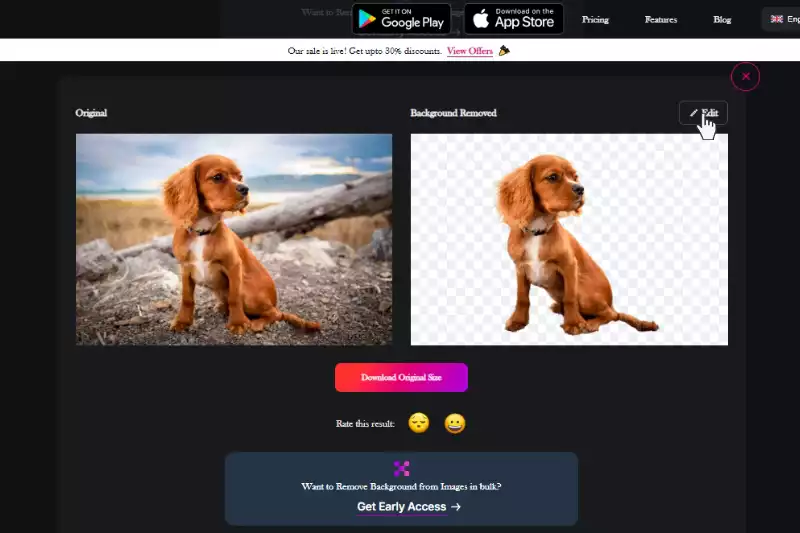The height and width of the screenshot is (533, 800).
Task: Open the App Store download badge
Action: (x=514, y=19)
